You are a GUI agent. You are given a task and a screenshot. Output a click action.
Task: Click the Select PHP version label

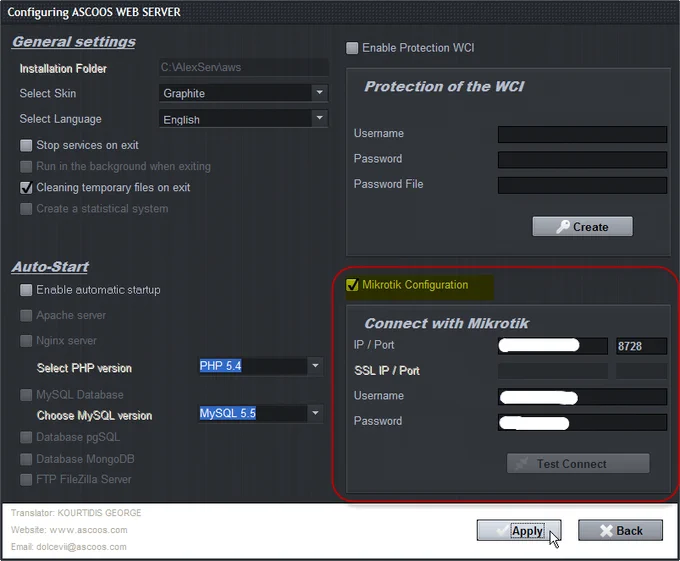click(84, 368)
